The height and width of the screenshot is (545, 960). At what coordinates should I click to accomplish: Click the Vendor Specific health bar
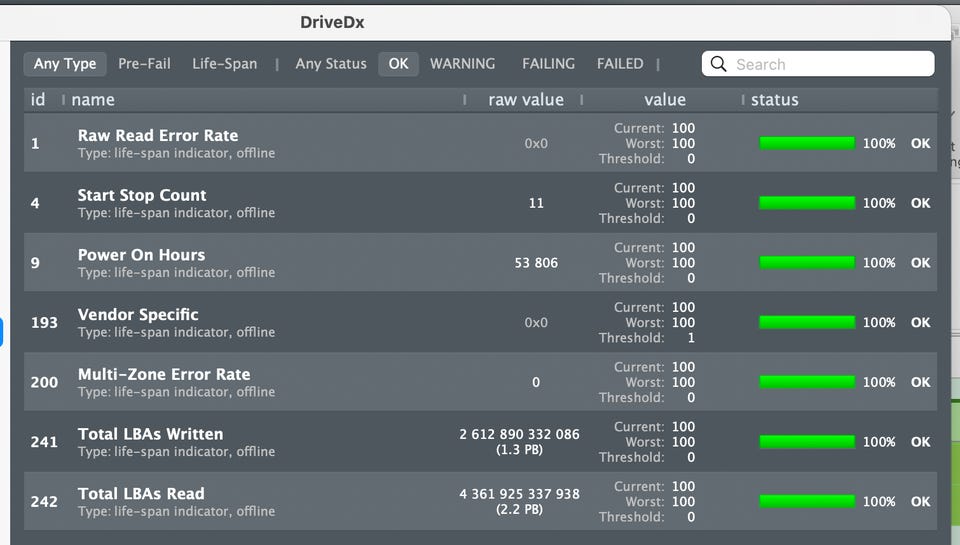807,322
